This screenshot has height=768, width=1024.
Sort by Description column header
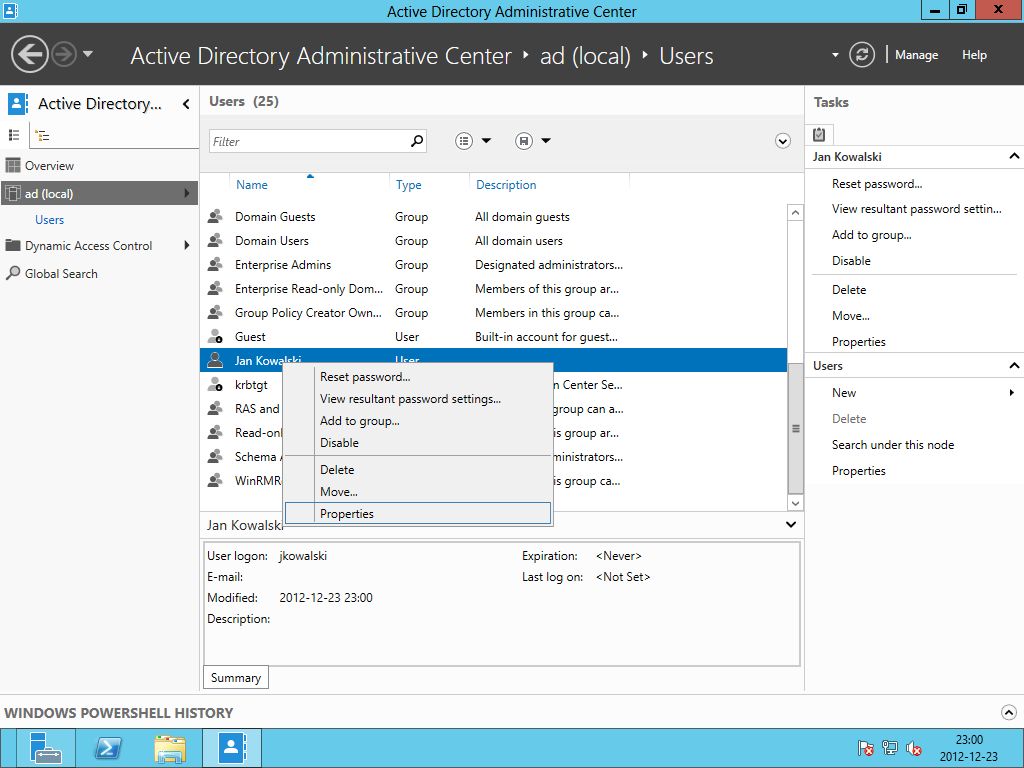(x=506, y=185)
